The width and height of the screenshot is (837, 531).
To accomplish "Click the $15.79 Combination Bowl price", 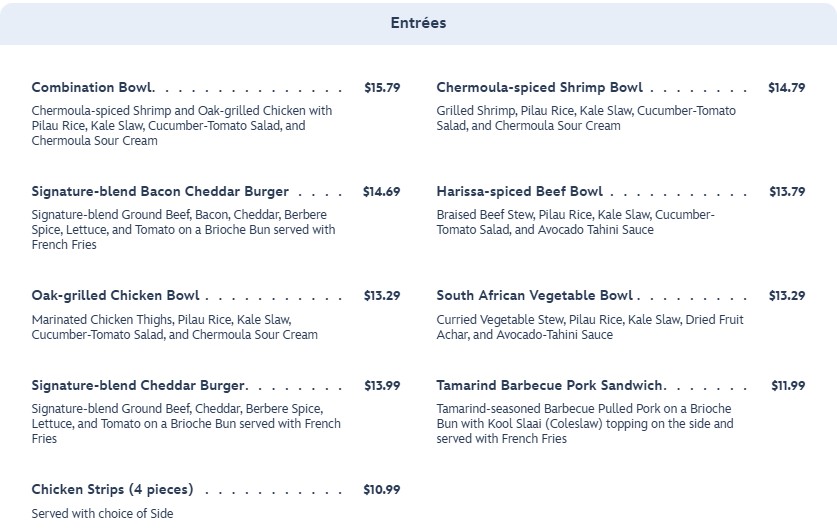I will [382, 88].
